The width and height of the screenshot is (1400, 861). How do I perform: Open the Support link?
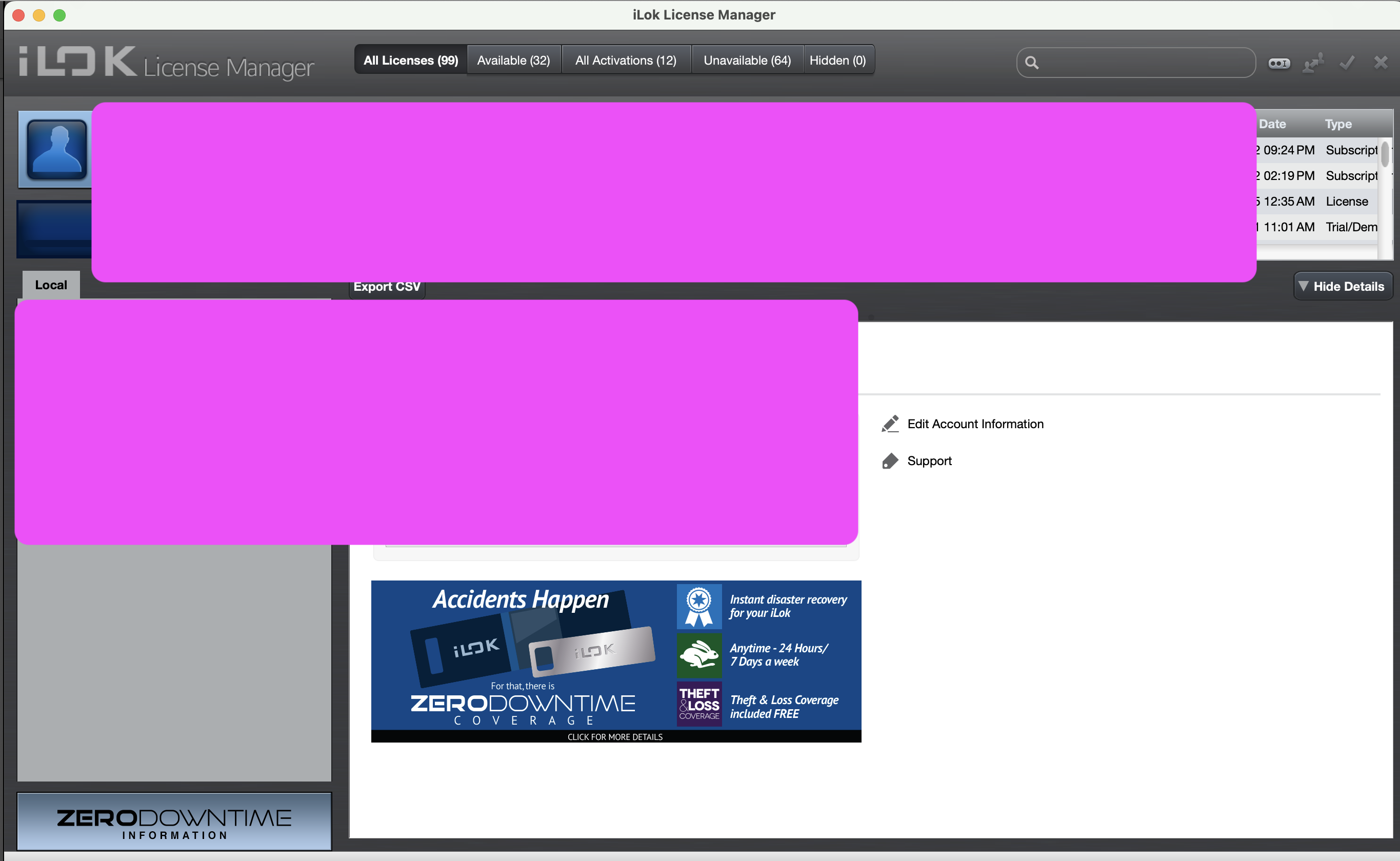pos(929,460)
